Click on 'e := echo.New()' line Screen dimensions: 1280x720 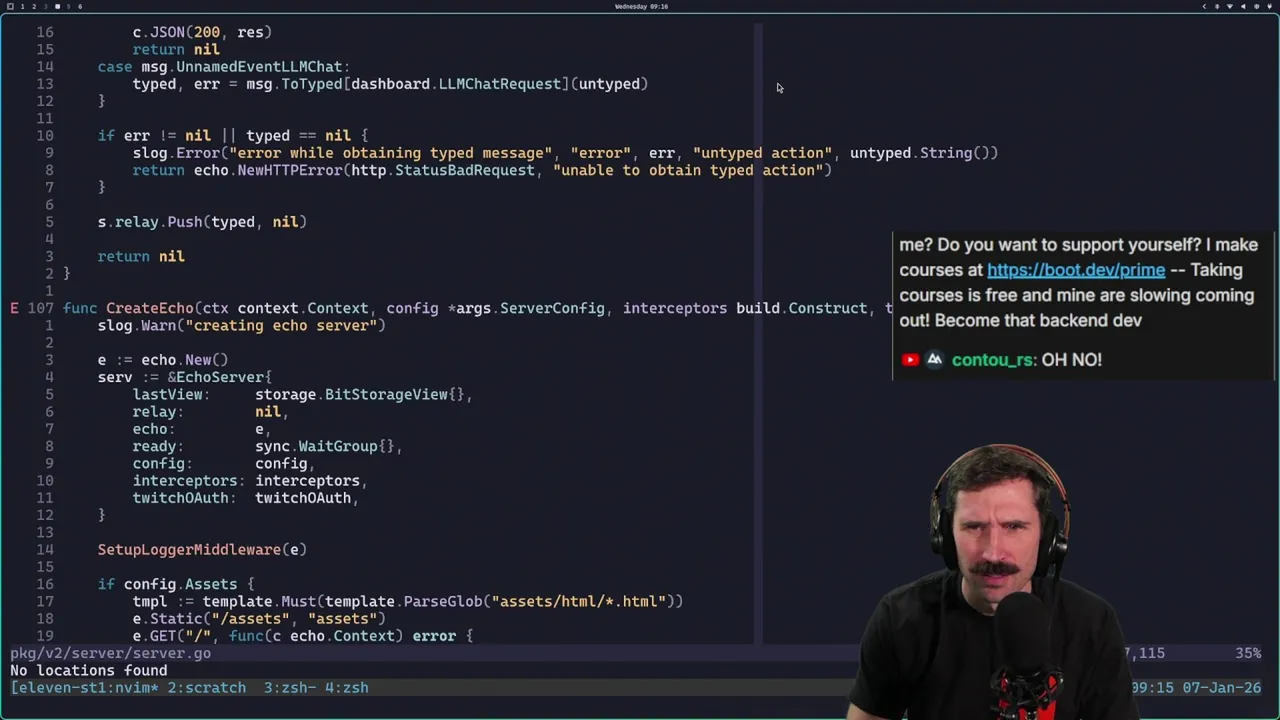pyautogui.click(x=163, y=360)
